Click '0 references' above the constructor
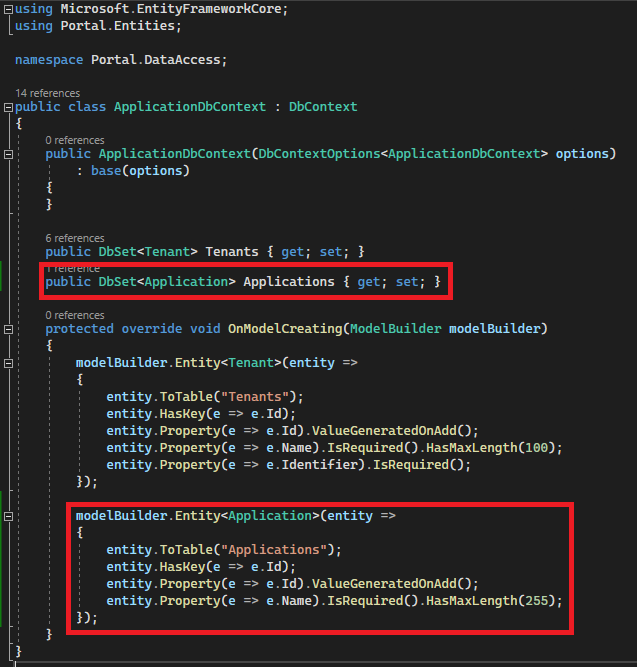Image resolution: width=637 pixels, height=667 pixels. tap(74, 141)
